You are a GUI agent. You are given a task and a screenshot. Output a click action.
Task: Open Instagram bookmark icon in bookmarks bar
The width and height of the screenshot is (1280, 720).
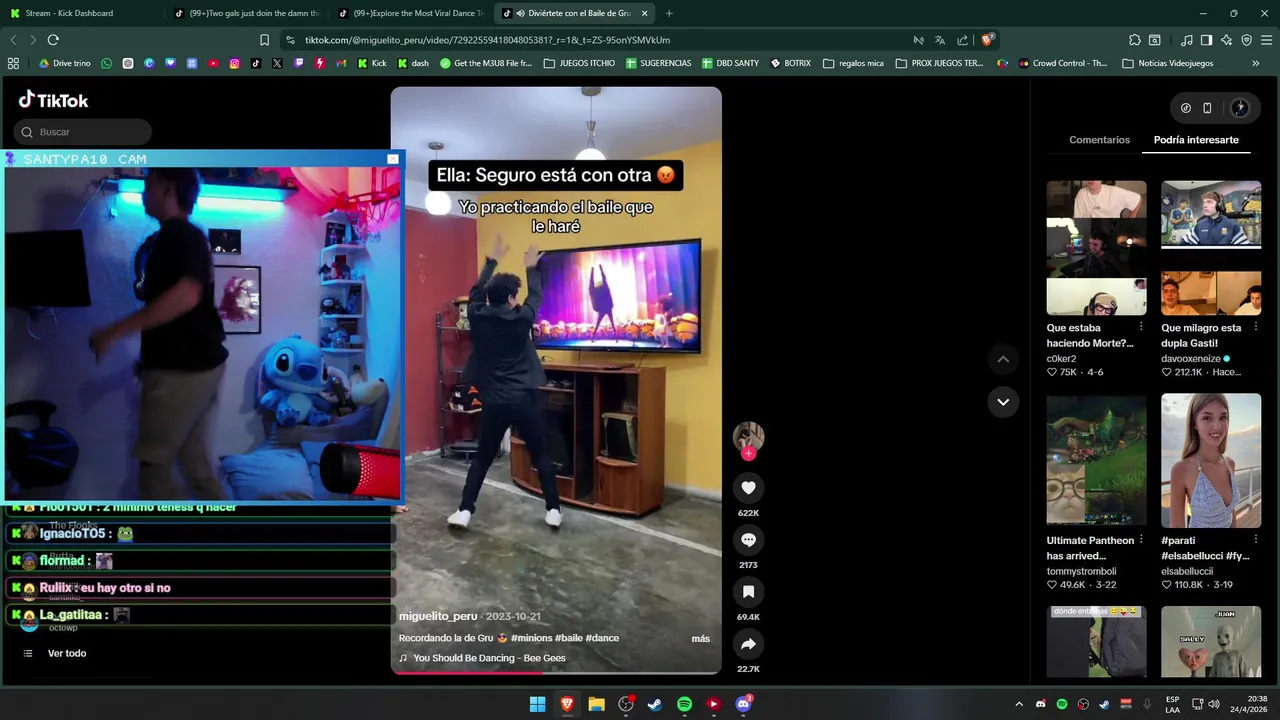235,63
